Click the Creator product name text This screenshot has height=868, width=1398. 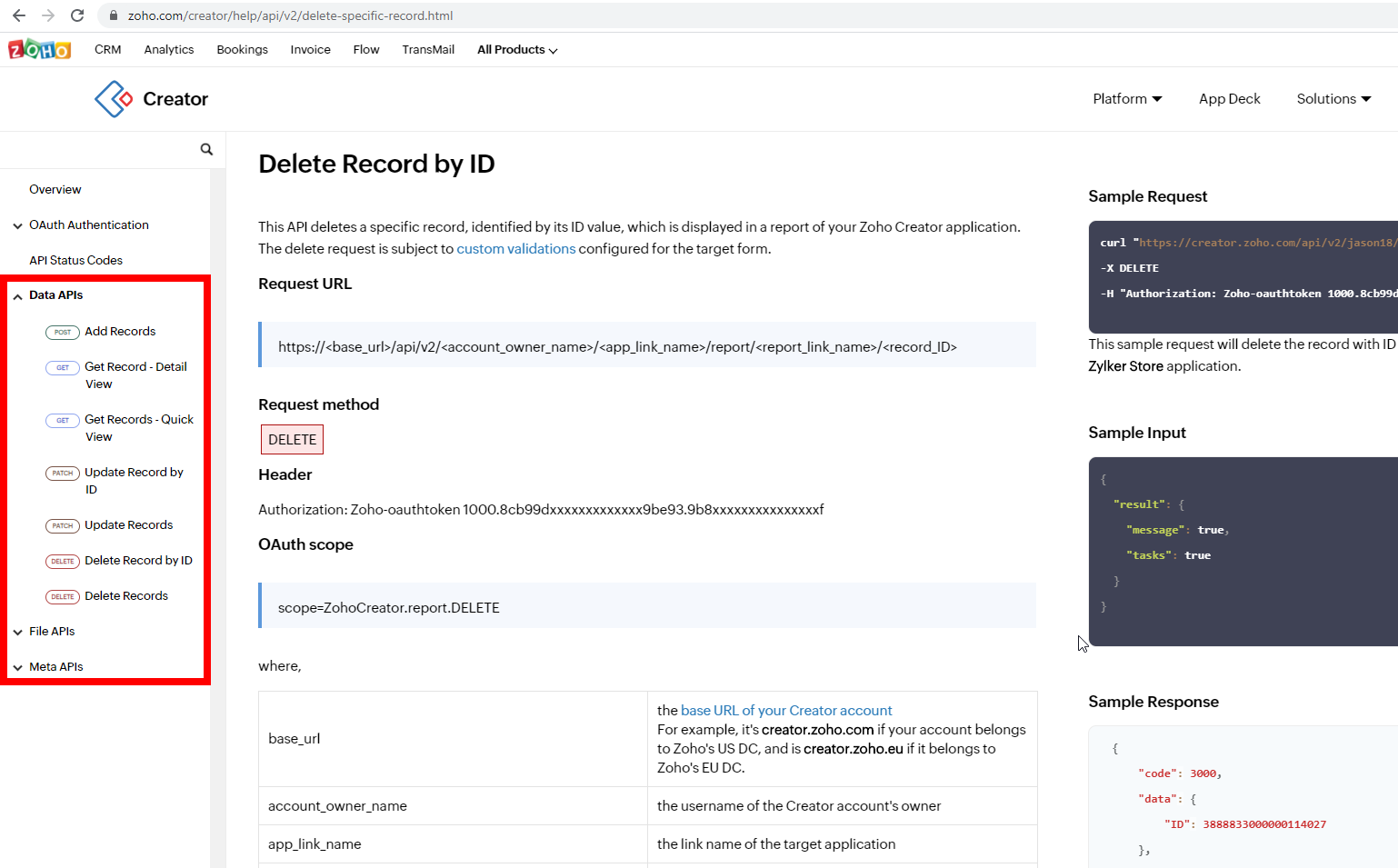point(175,99)
